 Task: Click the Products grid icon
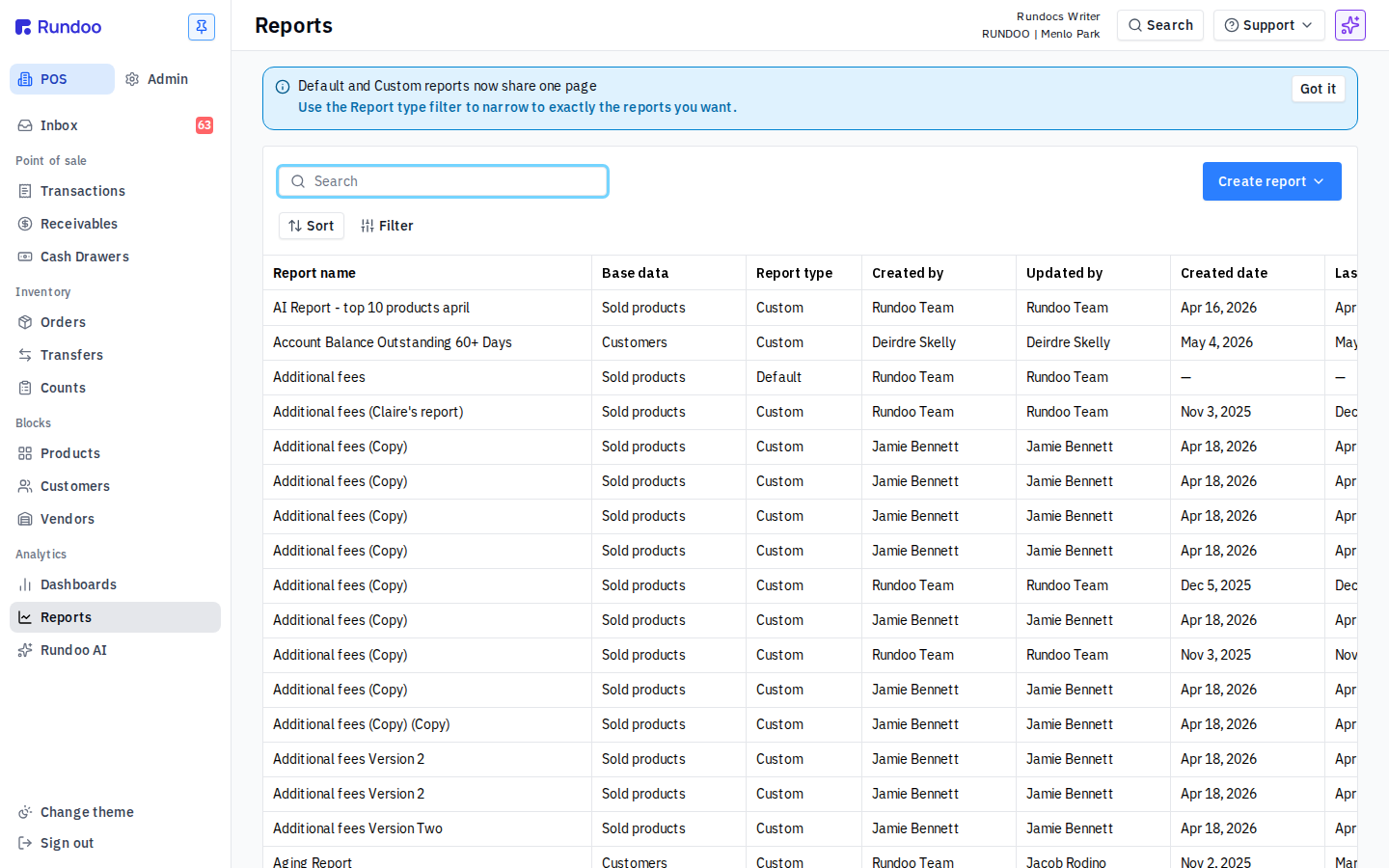[x=25, y=453]
